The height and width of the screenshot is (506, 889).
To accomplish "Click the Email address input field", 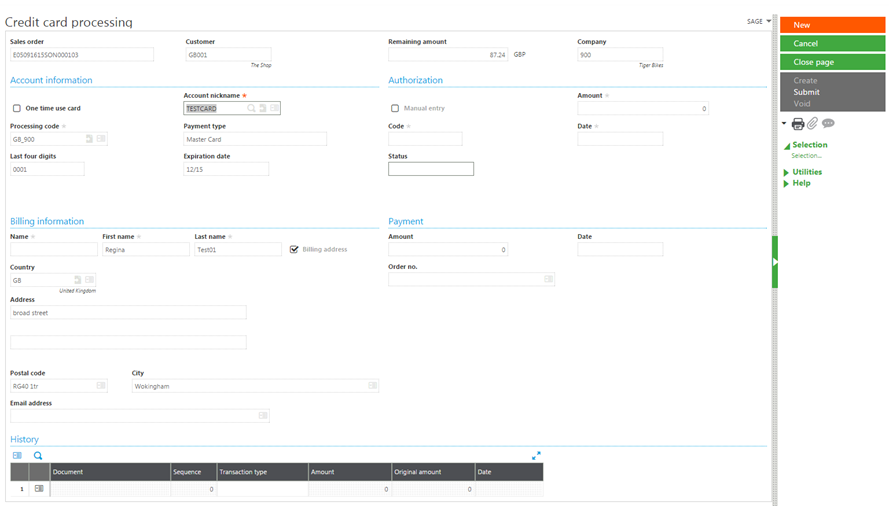I will pos(134,415).
